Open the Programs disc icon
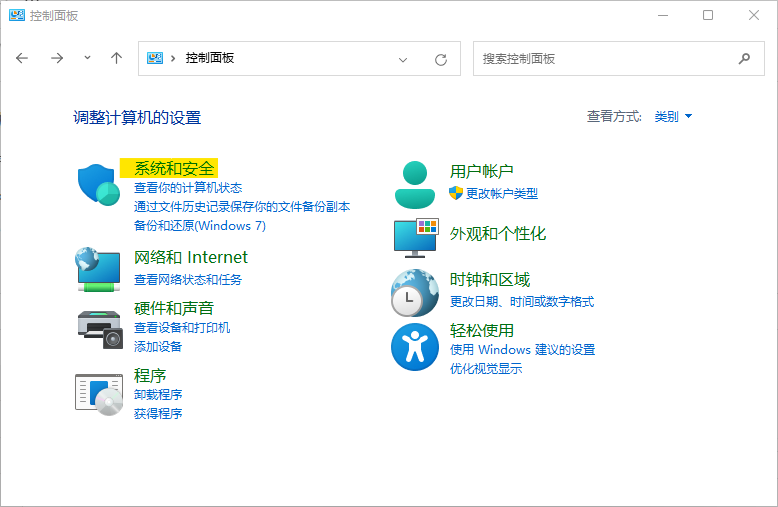 point(98,392)
